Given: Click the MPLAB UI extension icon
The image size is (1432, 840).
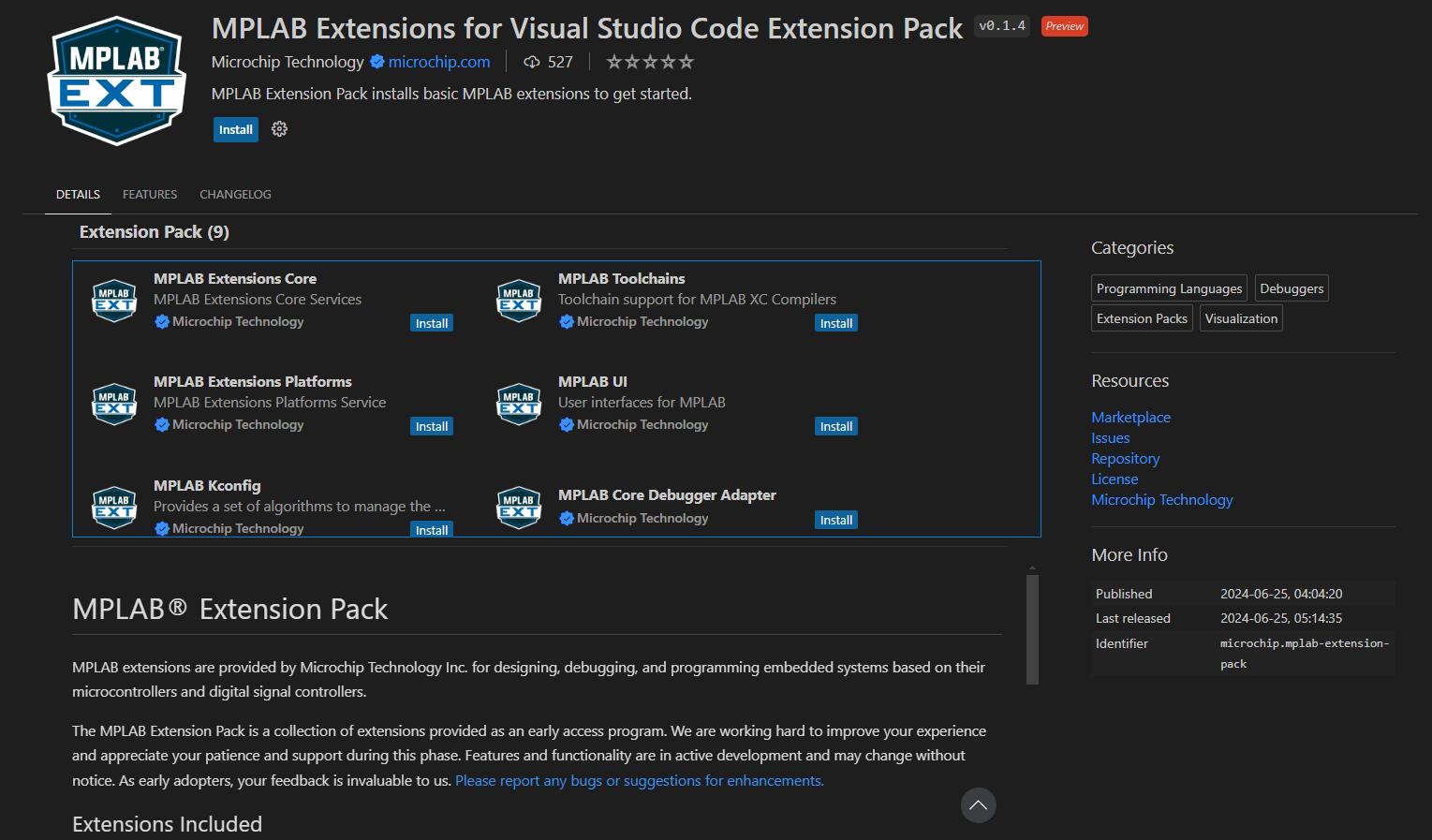Looking at the screenshot, I should pyautogui.click(x=519, y=404).
